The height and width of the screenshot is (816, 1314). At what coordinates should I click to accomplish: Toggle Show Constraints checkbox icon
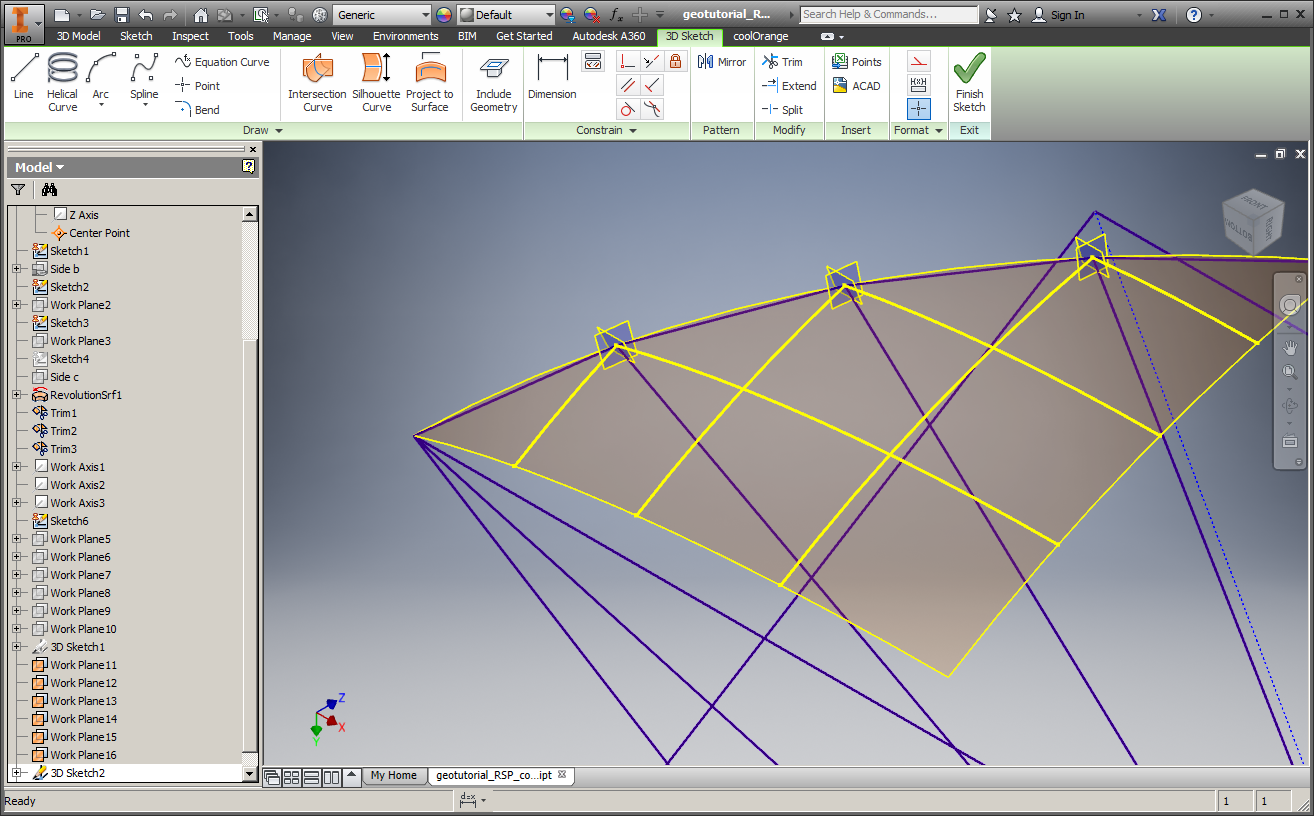point(593,61)
